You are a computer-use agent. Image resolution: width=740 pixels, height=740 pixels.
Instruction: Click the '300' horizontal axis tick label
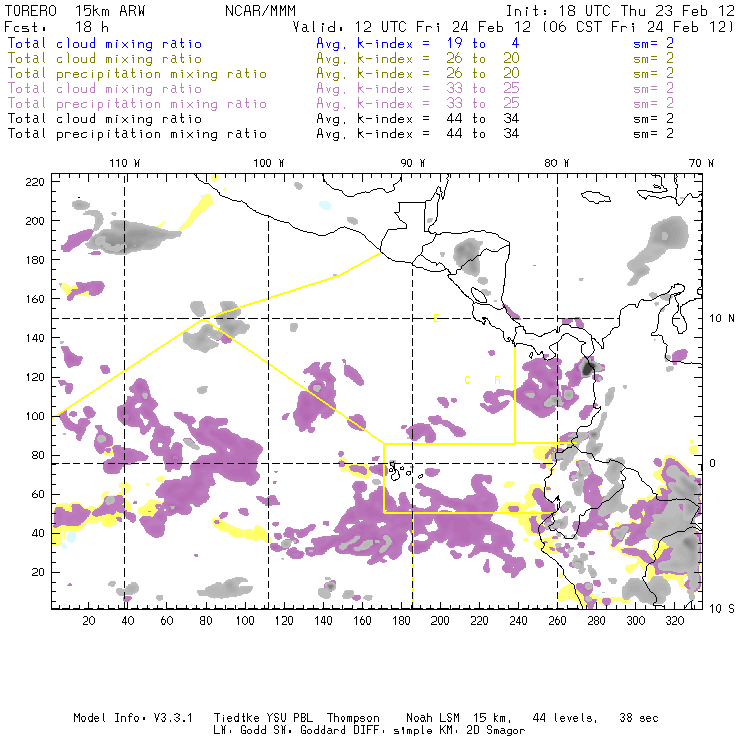636,621
